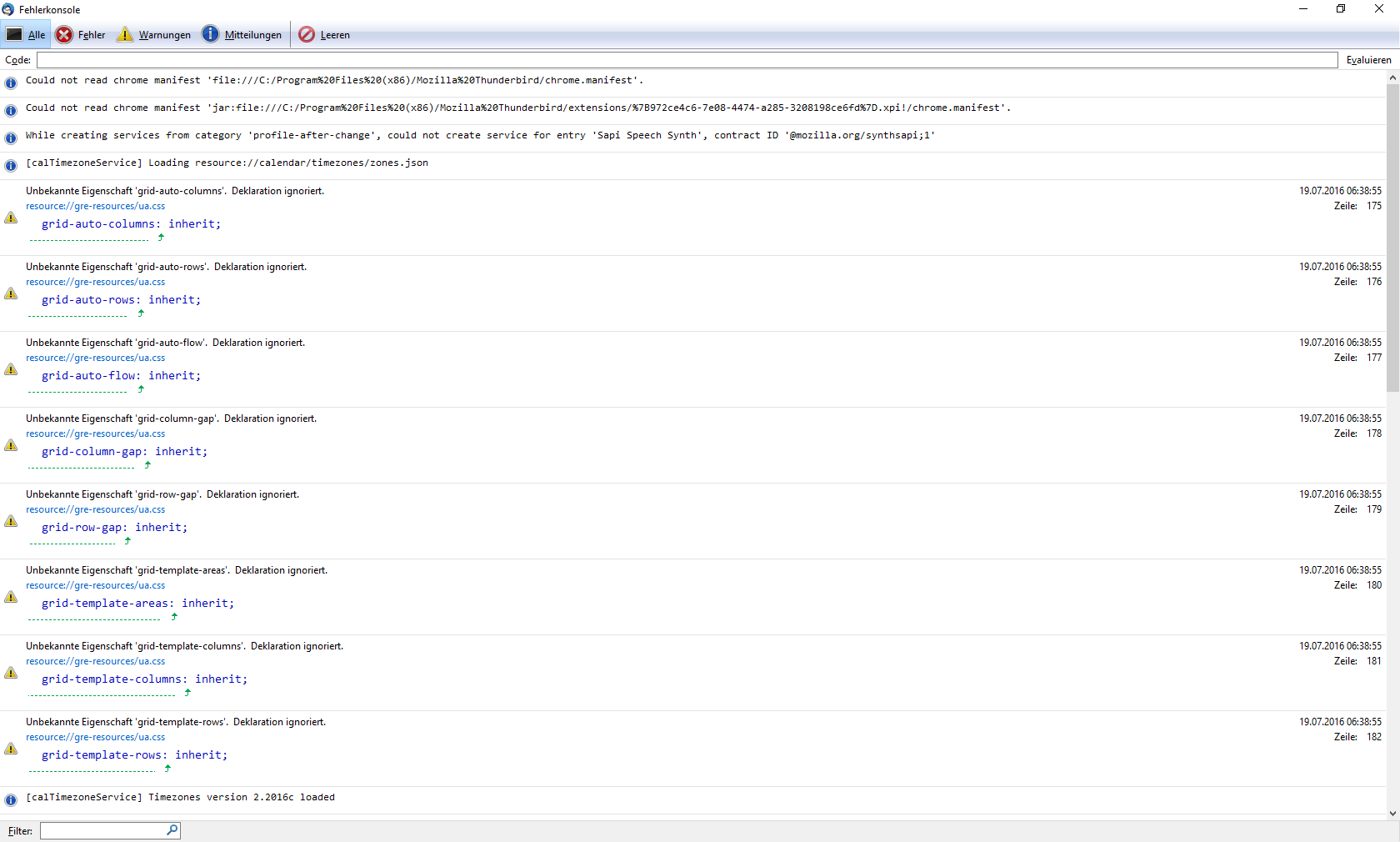Click scrollbar up arrow of message list
Viewport: 1400px width, 842px height.
pyautogui.click(x=1392, y=78)
